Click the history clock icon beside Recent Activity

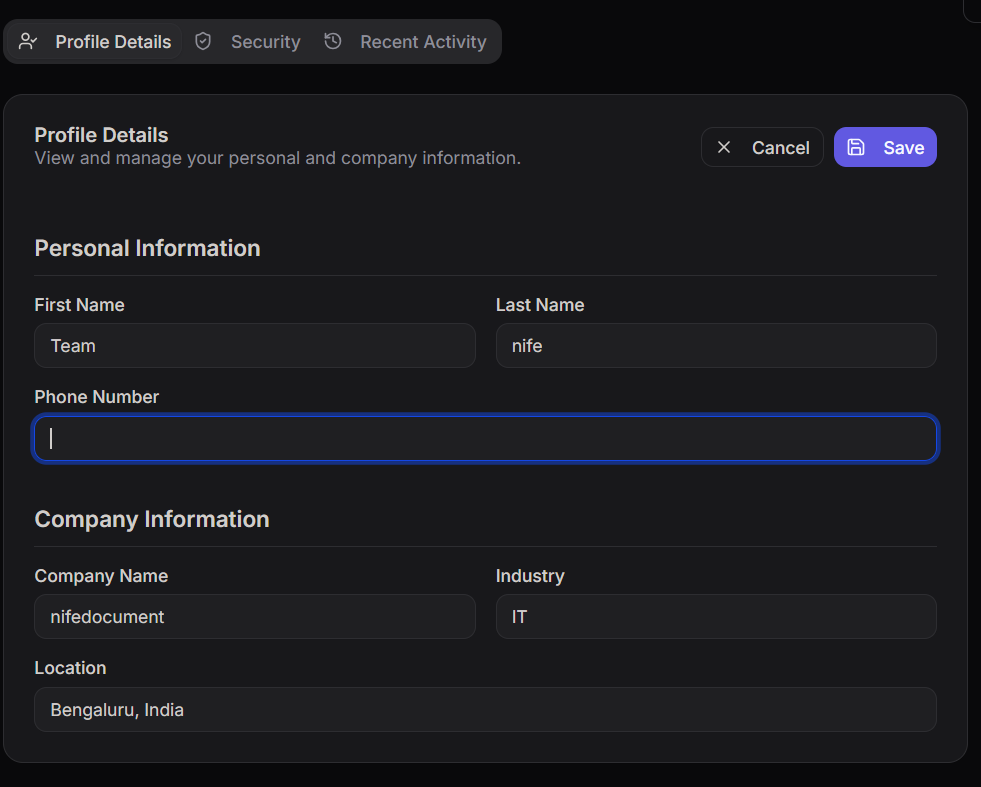click(333, 41)
